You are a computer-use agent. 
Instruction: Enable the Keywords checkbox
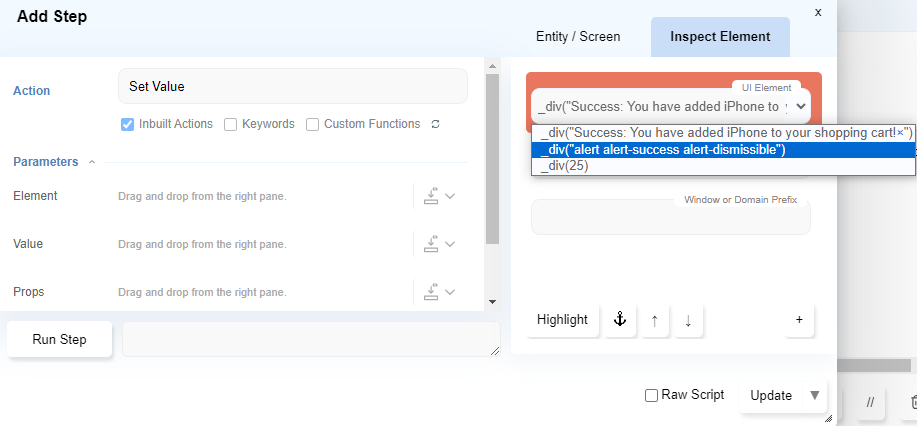tap(230, 124)
